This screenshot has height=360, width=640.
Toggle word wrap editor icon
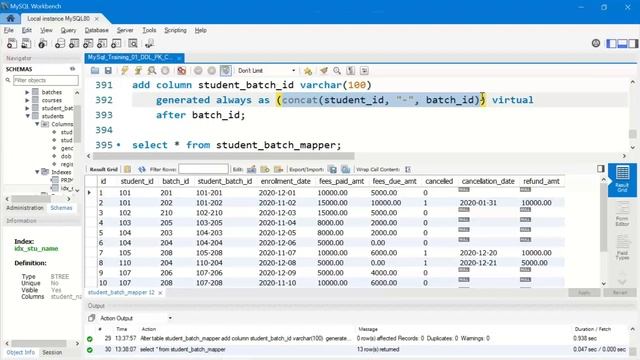[364, 71]
